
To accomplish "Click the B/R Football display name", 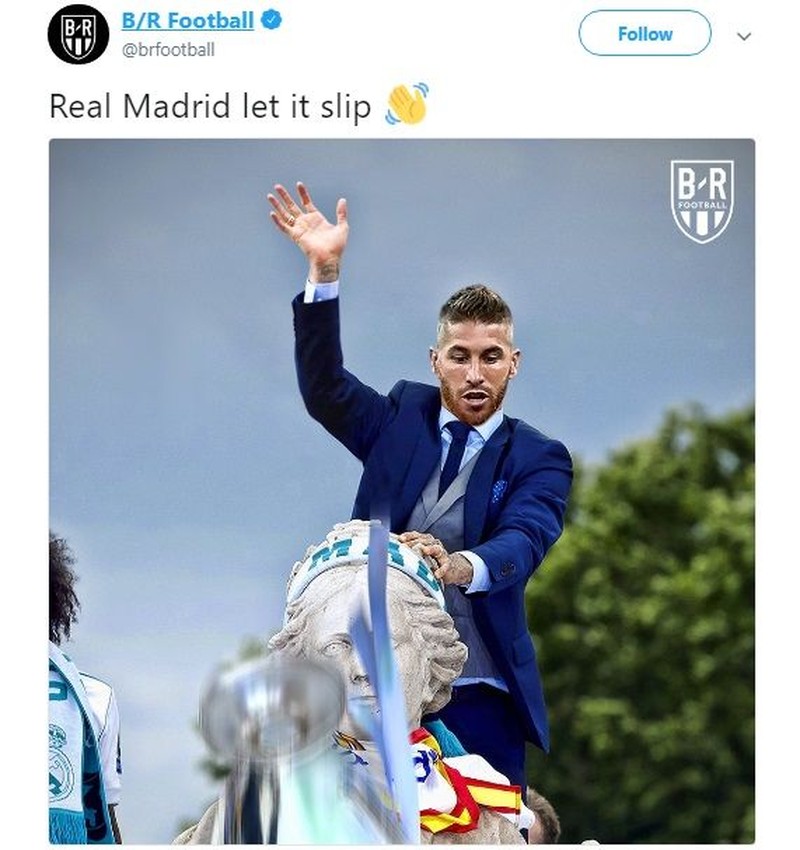I will [x=188, y=21].
